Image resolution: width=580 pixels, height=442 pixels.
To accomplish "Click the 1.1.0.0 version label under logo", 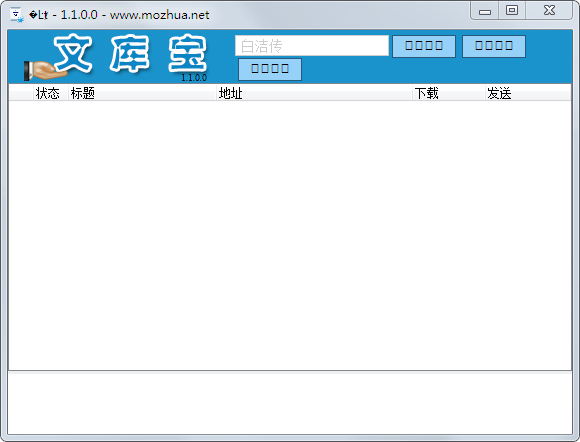I will pos(194,78).
